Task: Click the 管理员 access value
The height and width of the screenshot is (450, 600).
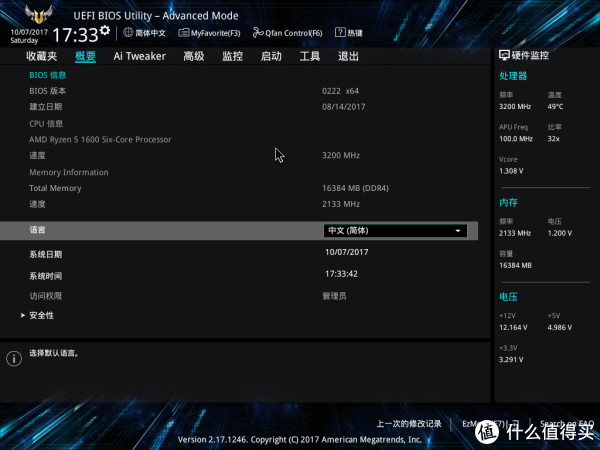Action: [334, 296]
